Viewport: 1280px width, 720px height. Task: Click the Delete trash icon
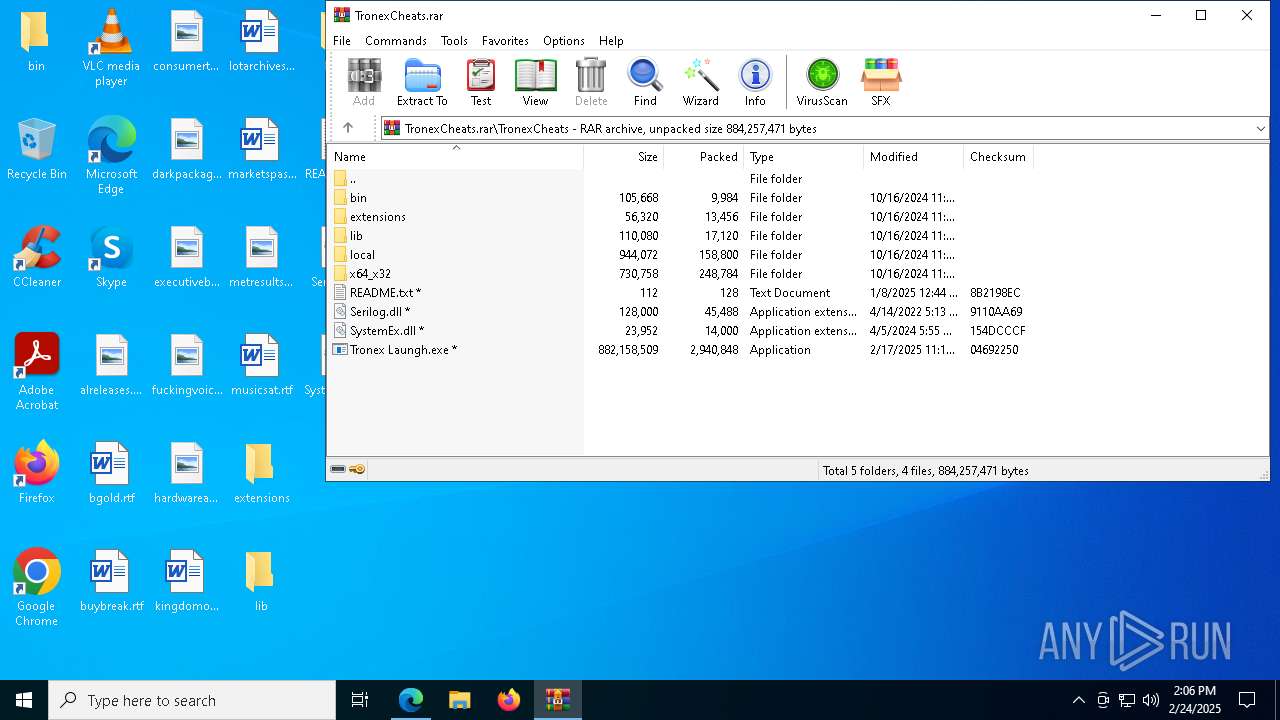click(591, 82)
